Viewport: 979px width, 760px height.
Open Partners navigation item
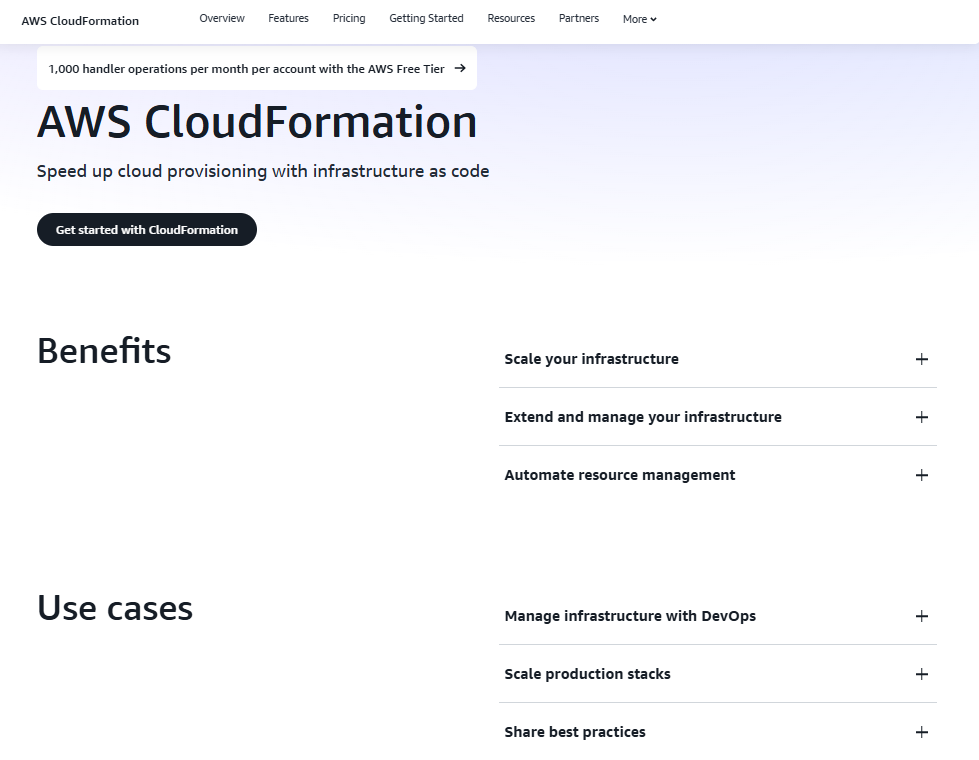(x=579, y=19)
